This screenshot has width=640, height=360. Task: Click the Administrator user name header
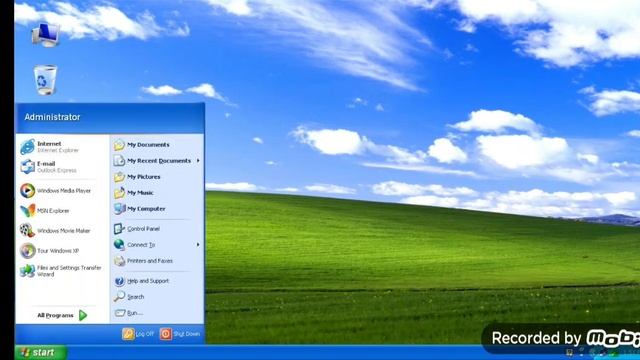(52, 117)
